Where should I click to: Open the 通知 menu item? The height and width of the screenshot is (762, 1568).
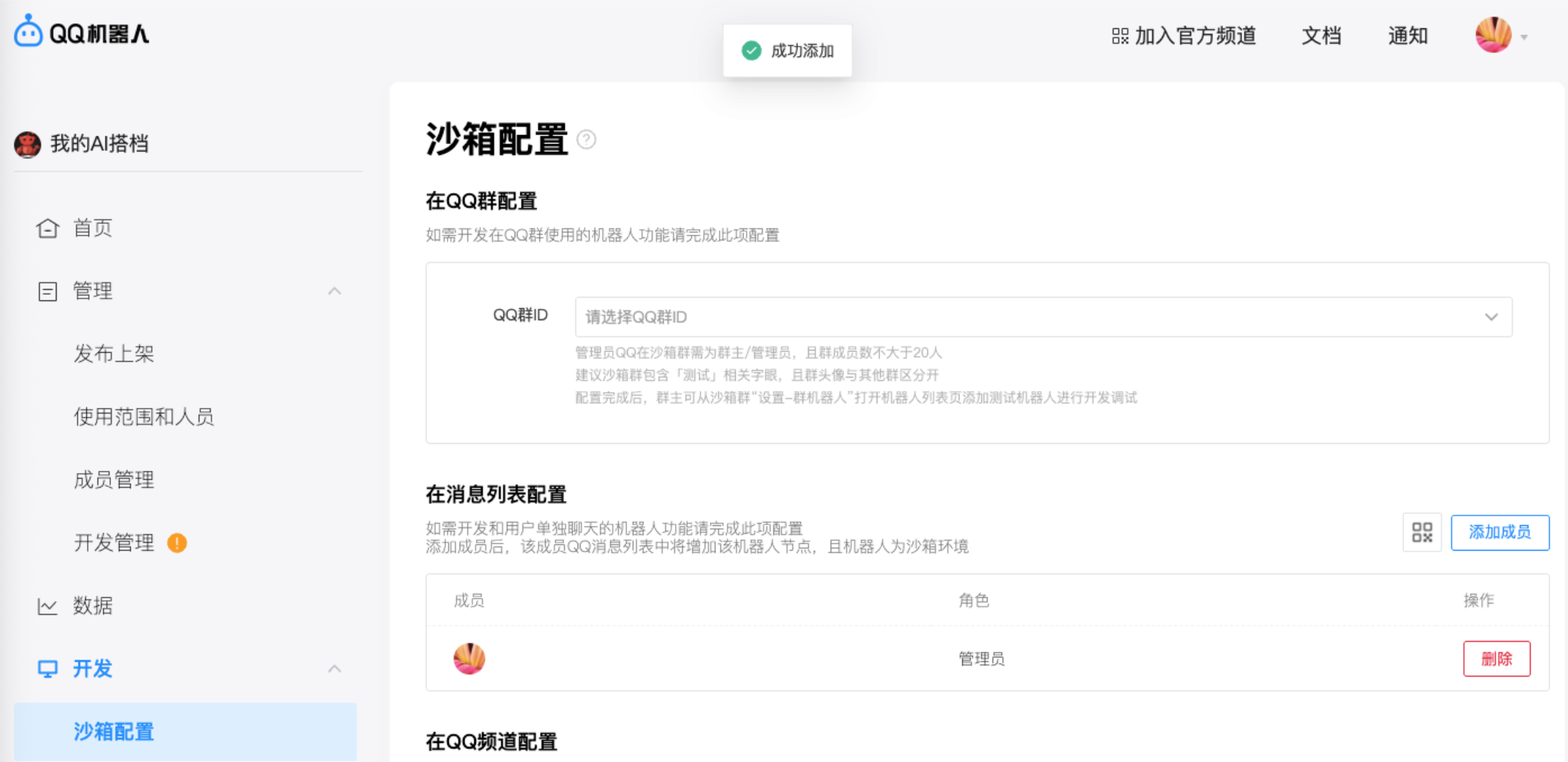pyautogui.click(x=1408, y=36)
